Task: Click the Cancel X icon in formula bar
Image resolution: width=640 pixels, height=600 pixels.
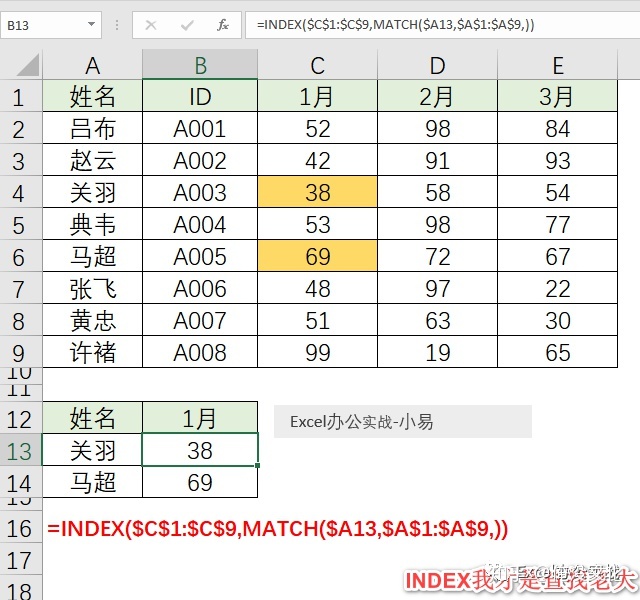Action: pos(151,25)
